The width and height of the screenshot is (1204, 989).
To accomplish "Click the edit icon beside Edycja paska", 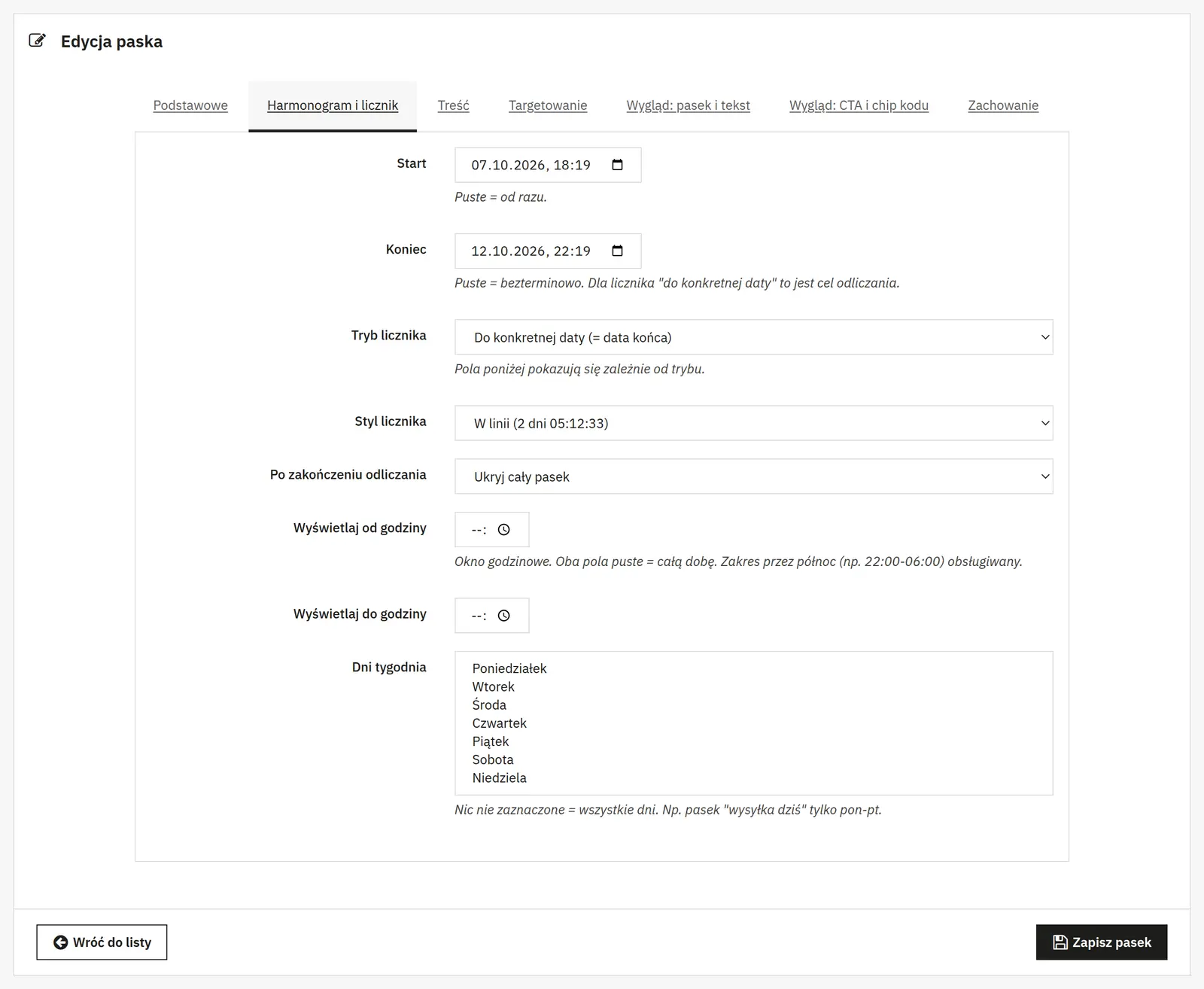I will pos(37,41).
